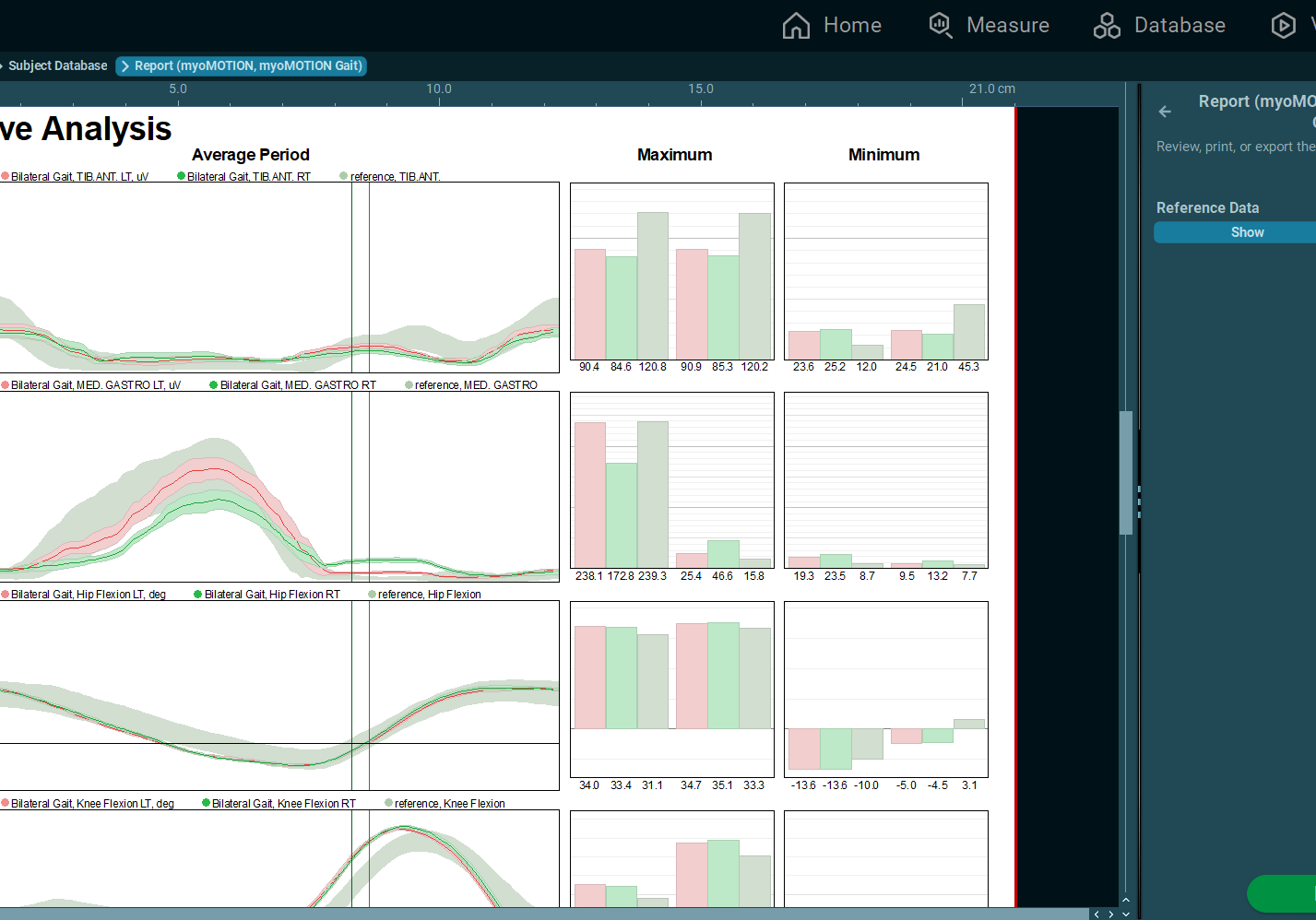Click 'reference, Hip Flexion' legend text
The height and width of the screenshot is (920, 1316).
point(430,595)
